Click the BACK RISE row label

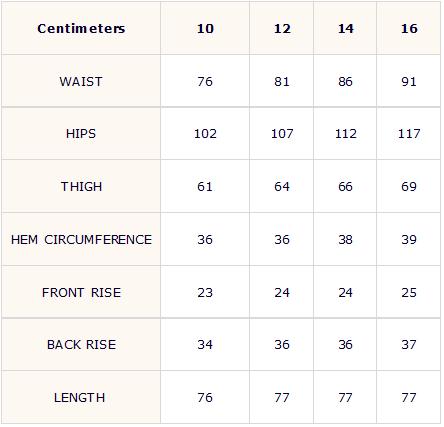point(81,344)
